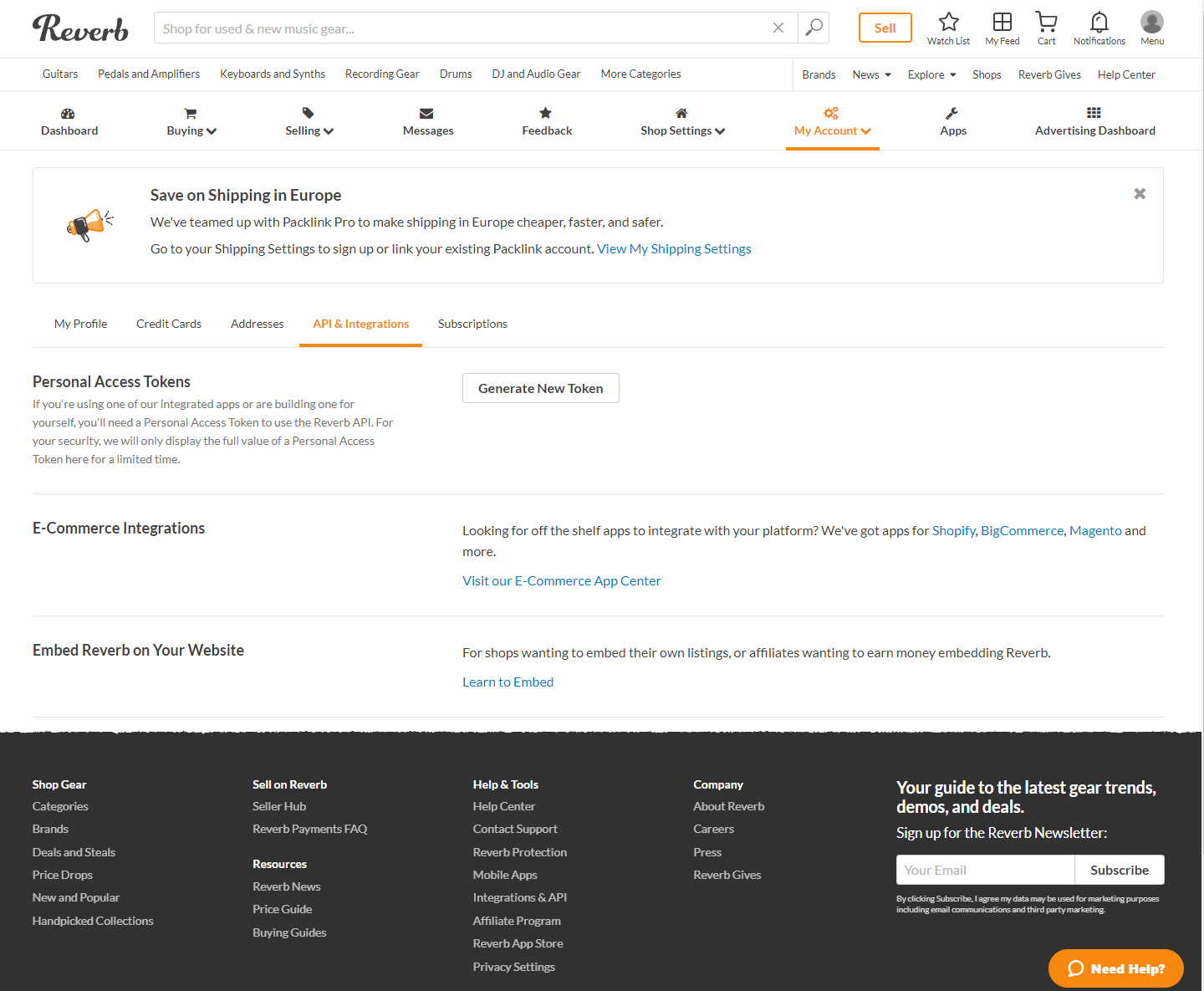
Task: Open Reverb Gives in top navigation
Action: click(1049, 74)
